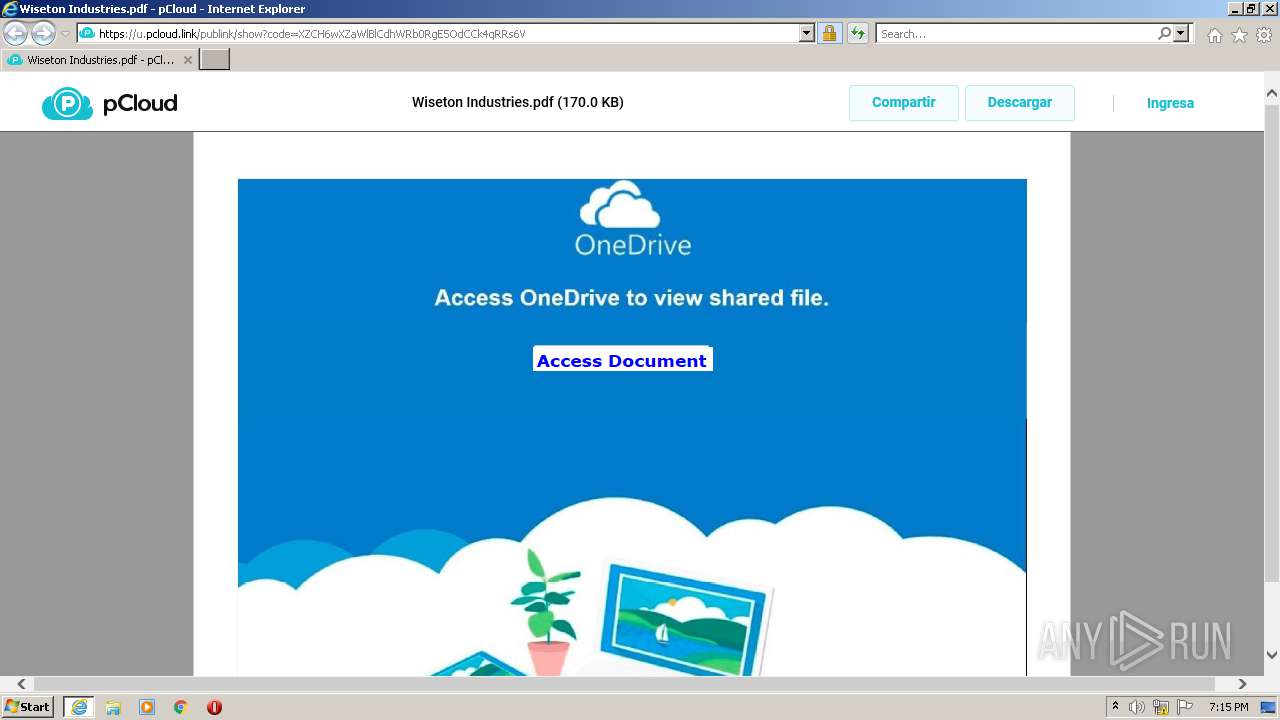
Task: Go back with the browser Back arrow
Action: [16, 34]
